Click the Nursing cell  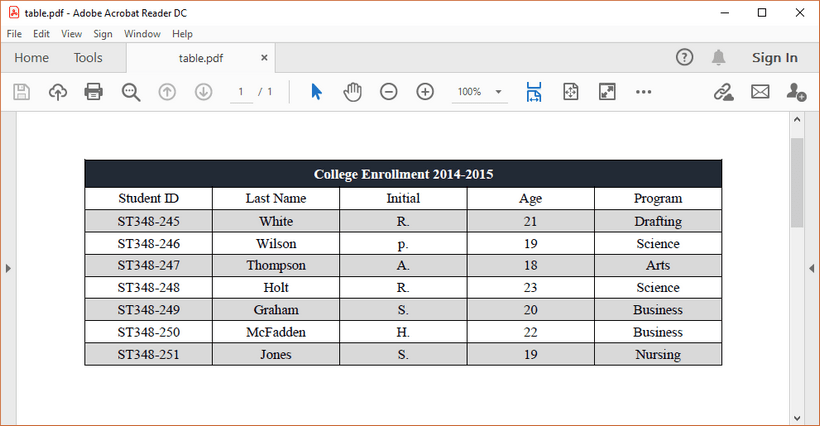(x=658, y=355)
